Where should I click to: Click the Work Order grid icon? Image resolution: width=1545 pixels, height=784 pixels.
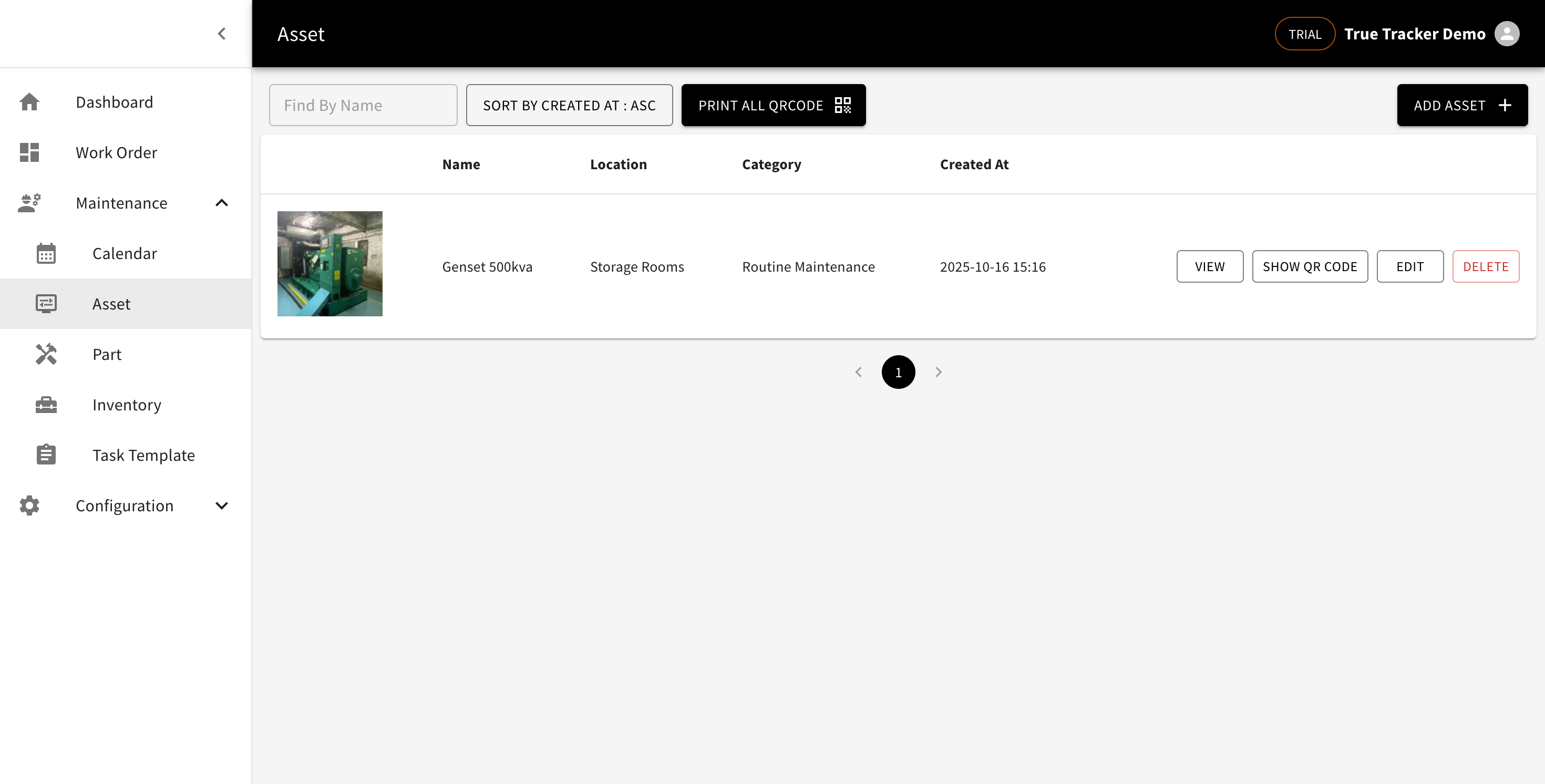coord(29,152)
